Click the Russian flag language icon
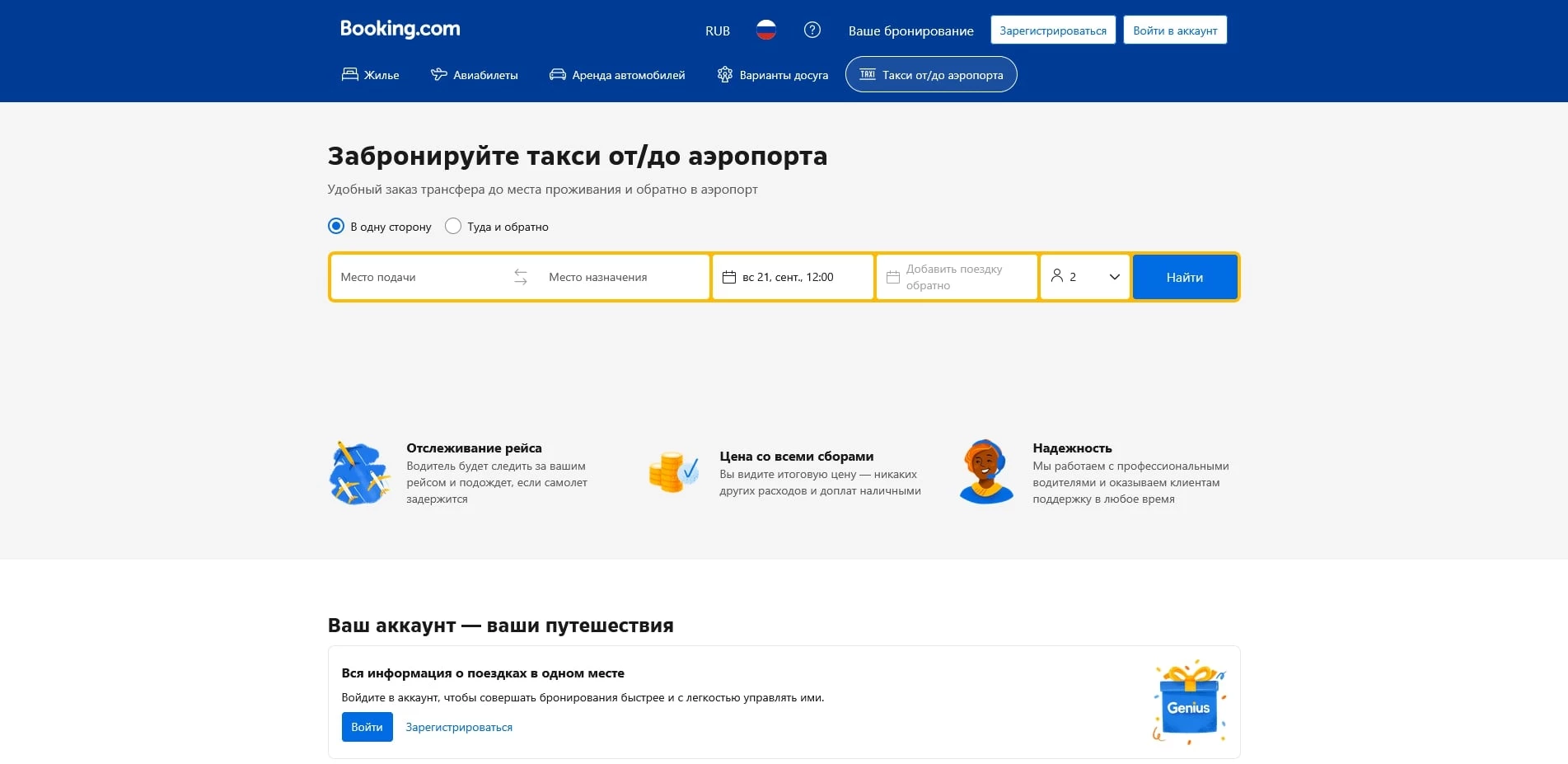This screenshot has height=764, width=1568. coord(766,30)
